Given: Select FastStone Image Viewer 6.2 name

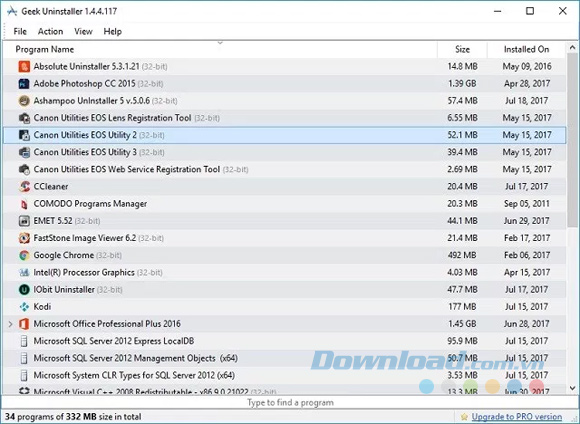Looking at the screenshot, I should pyautogui.click(x=85, y=238).
